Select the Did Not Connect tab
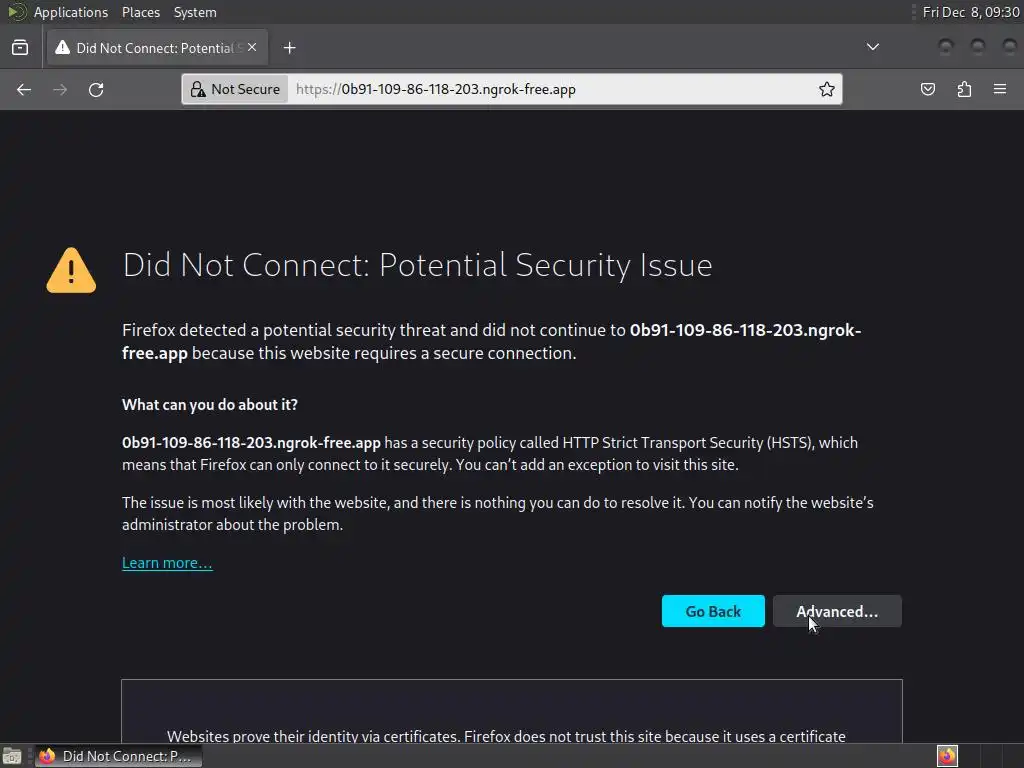This screenshot has width=1024, height=768. (150, 47)
